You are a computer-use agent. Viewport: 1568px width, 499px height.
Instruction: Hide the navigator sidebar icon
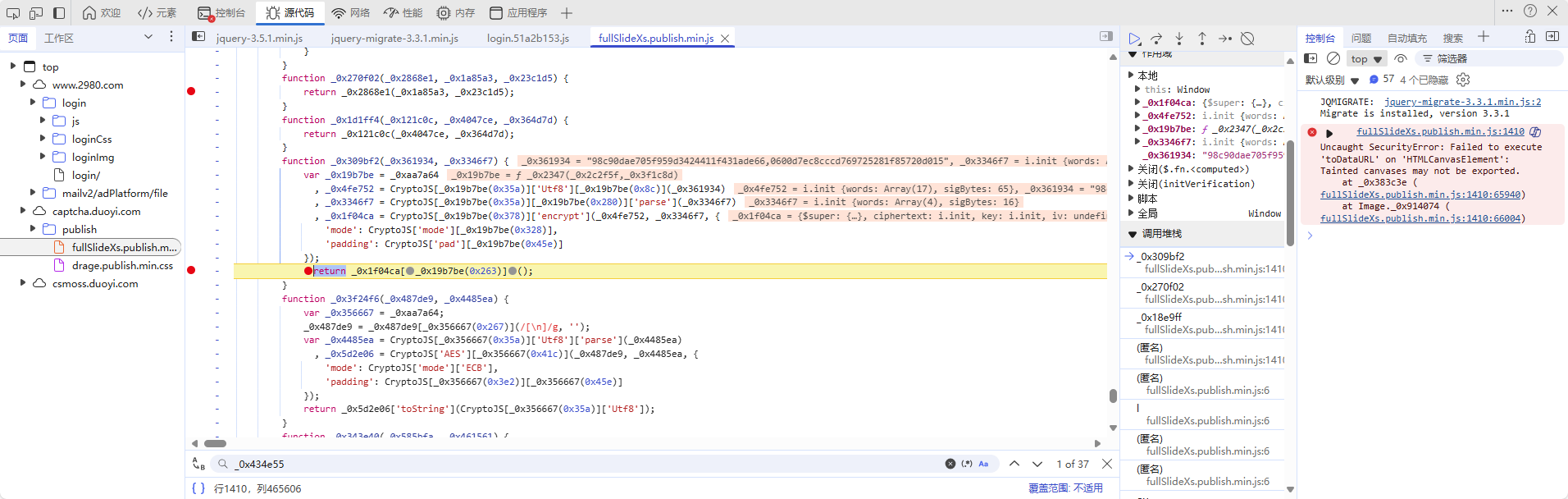tap(198, 37)
